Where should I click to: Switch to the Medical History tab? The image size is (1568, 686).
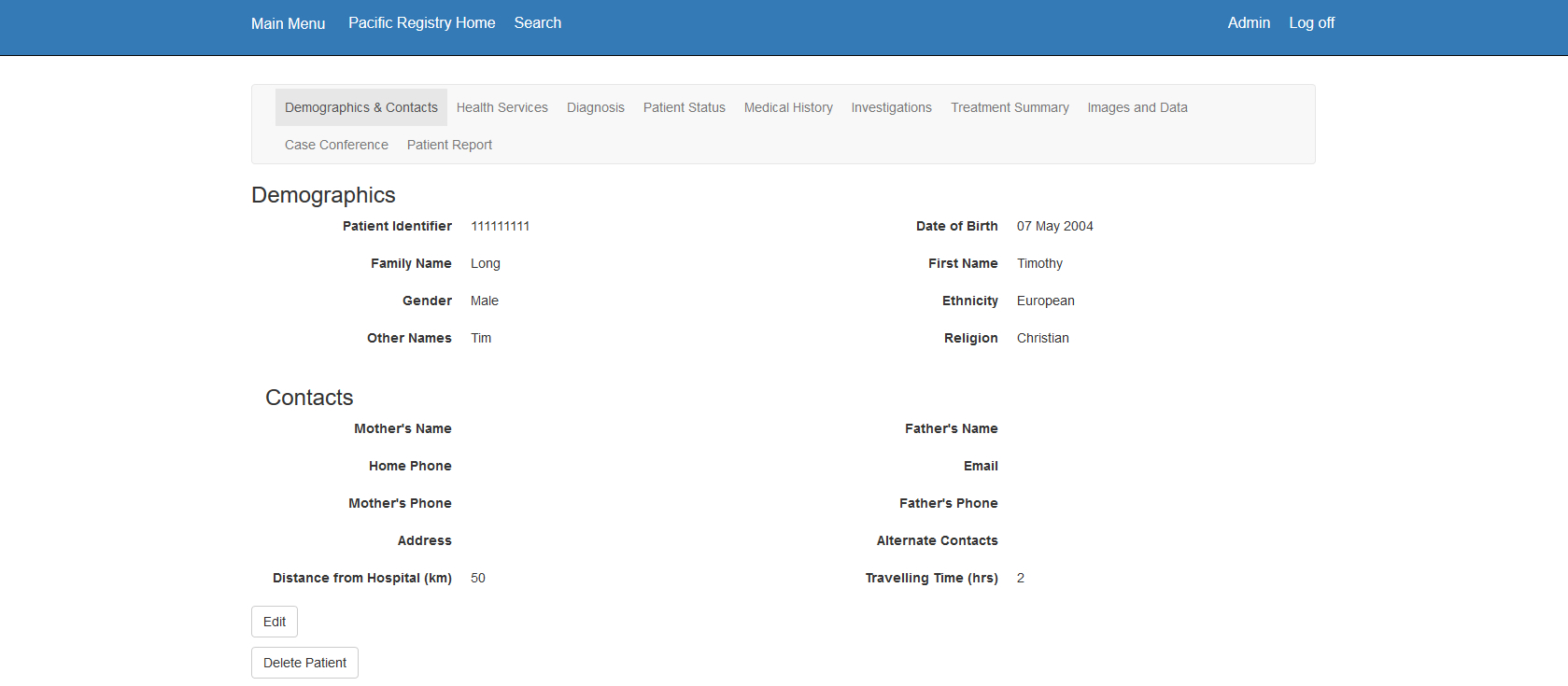(x=788, y=107)
